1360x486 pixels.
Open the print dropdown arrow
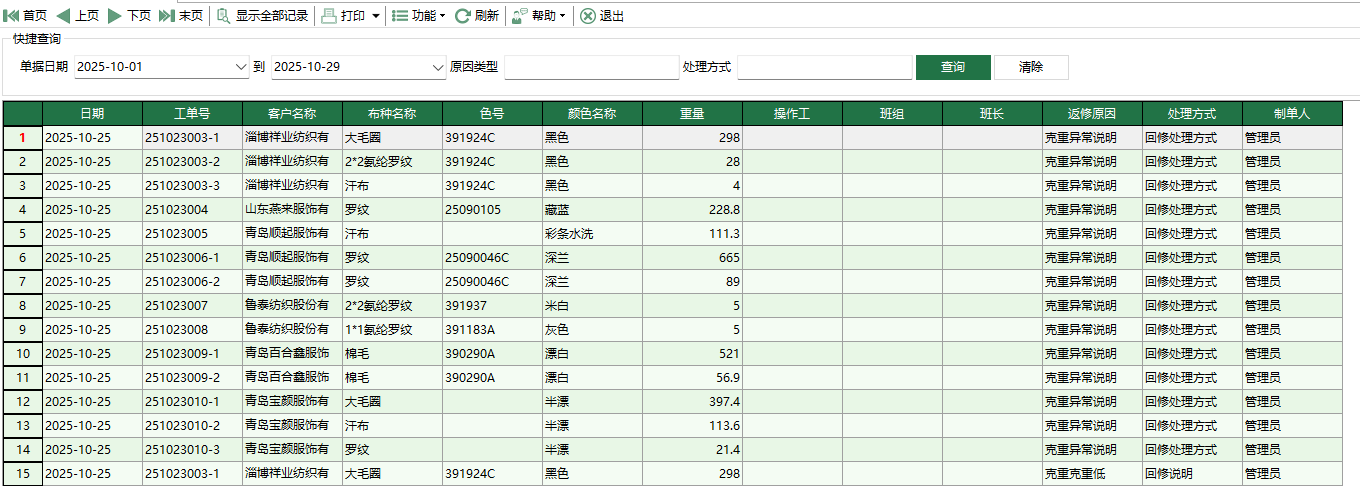click(x=375, y=16)
